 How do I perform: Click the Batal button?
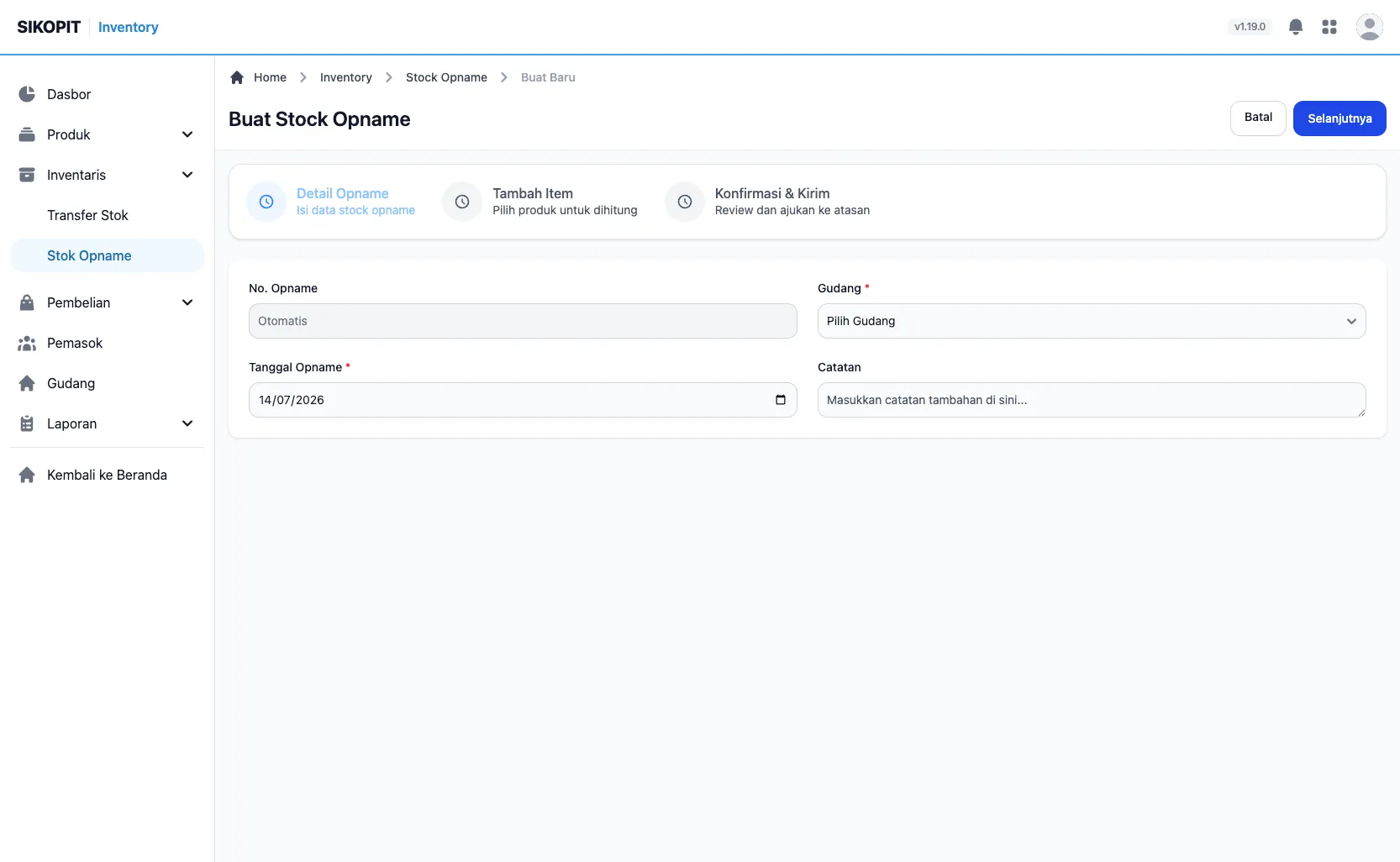click(1258, 118)
